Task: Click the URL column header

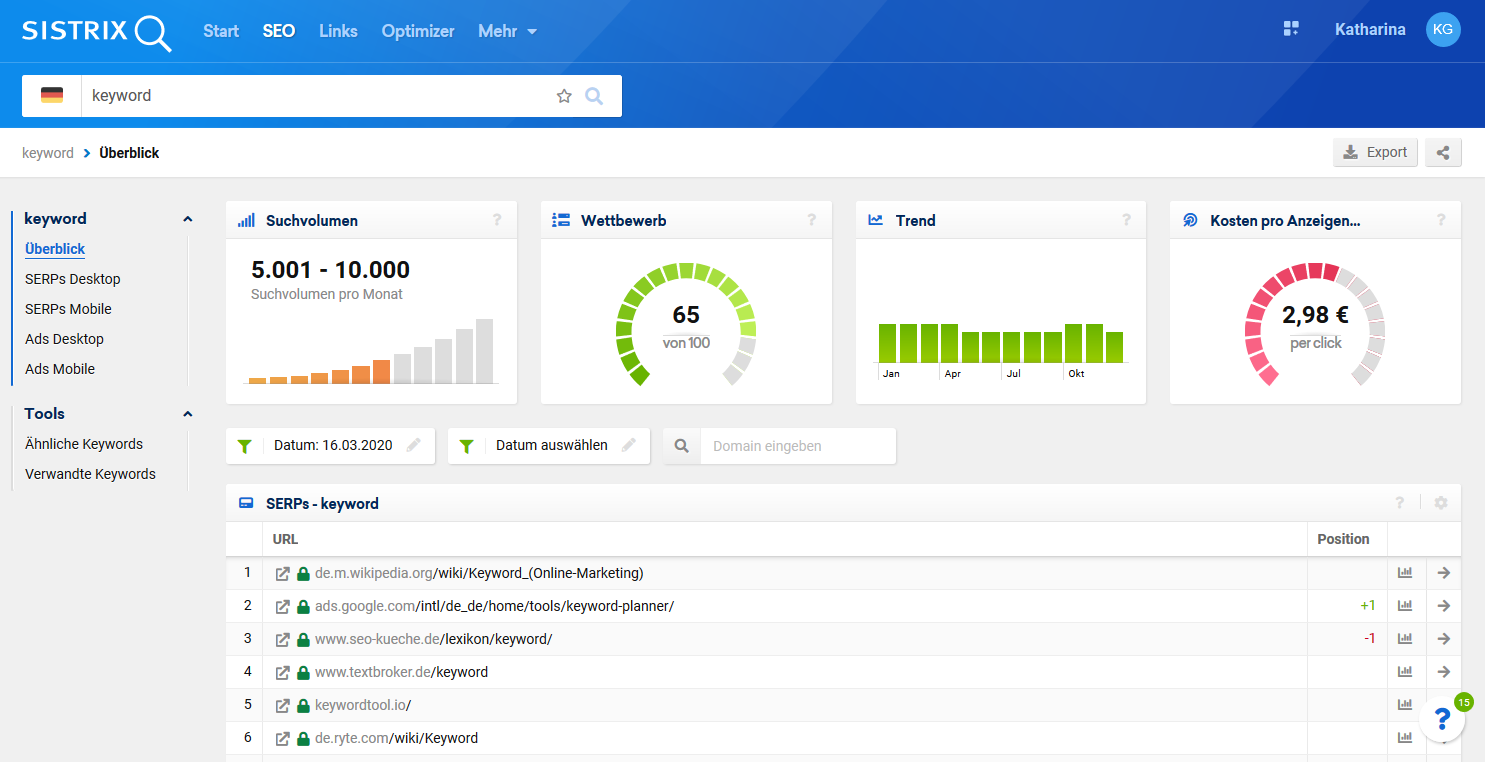Action: pos(285,539)
